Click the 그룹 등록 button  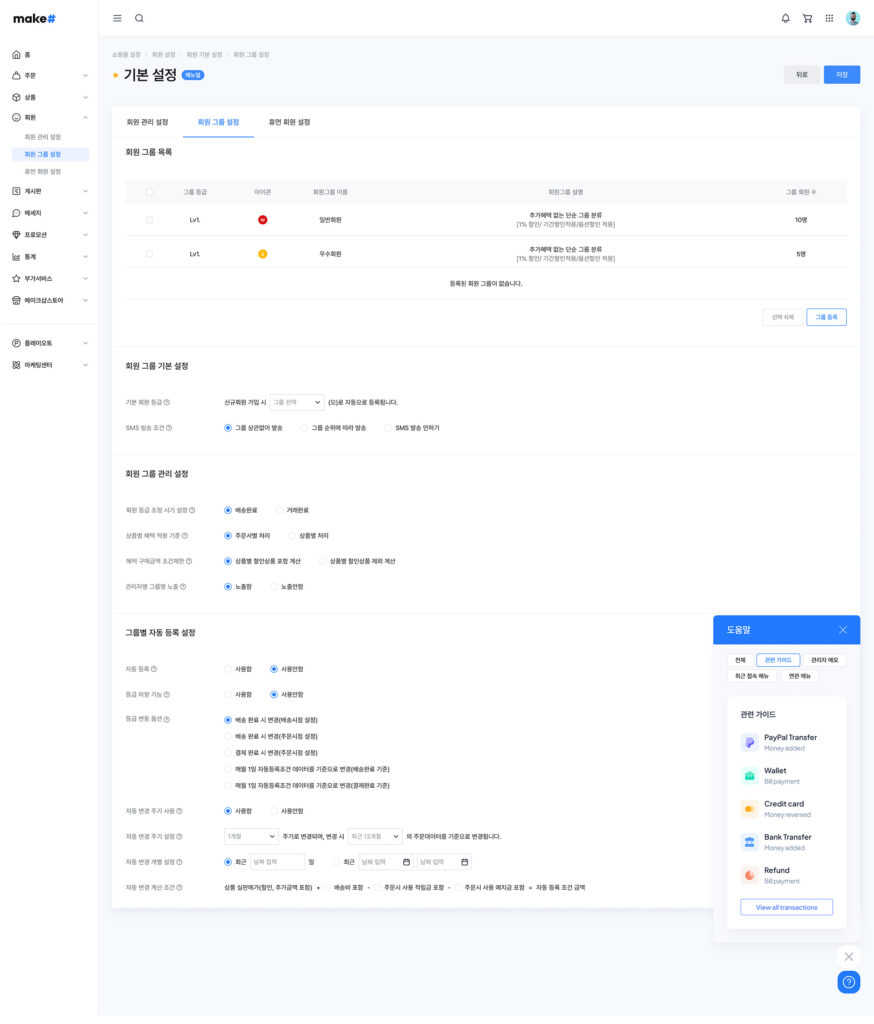[826, 317]
